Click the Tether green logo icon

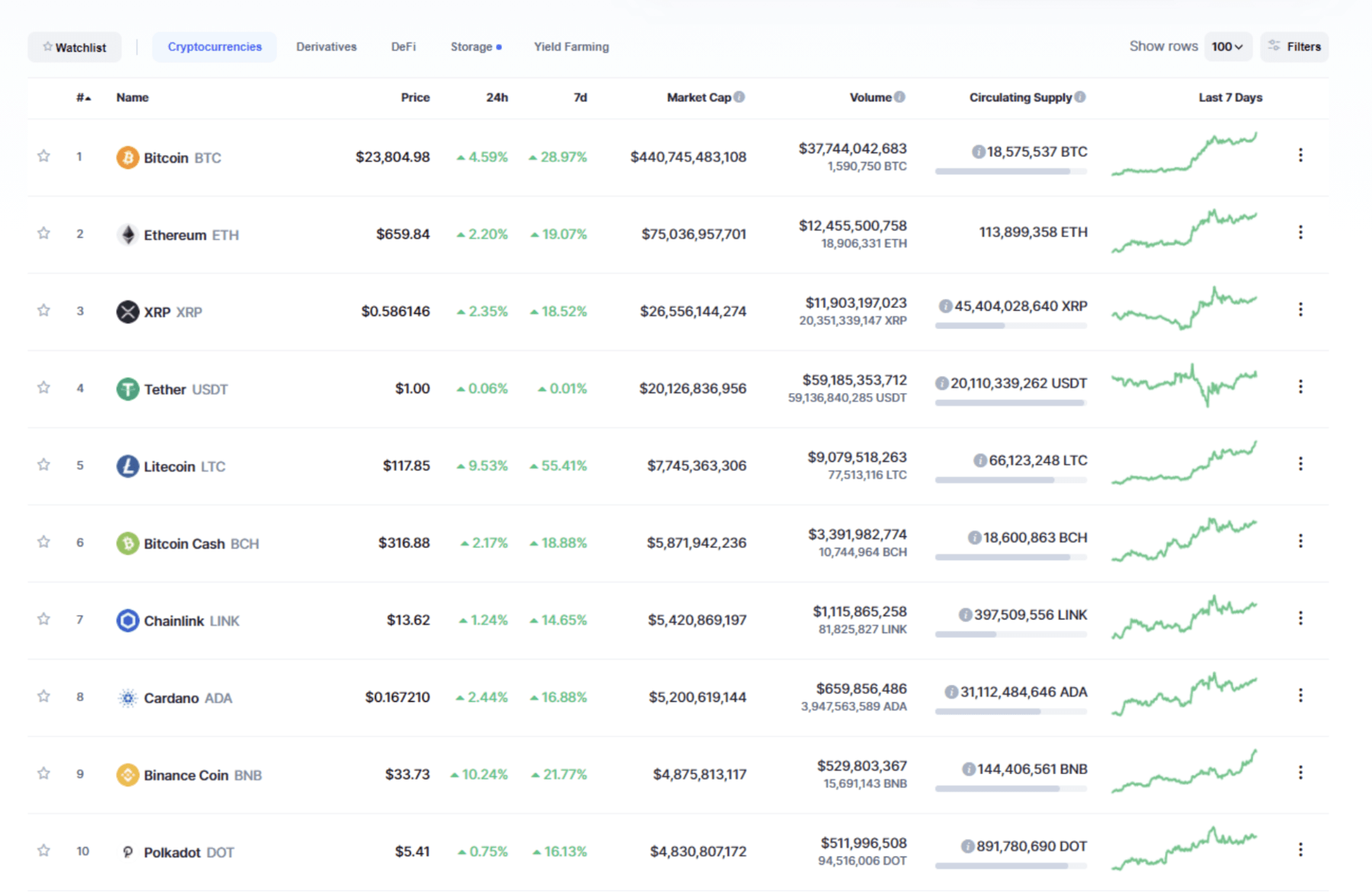[127, 389]
